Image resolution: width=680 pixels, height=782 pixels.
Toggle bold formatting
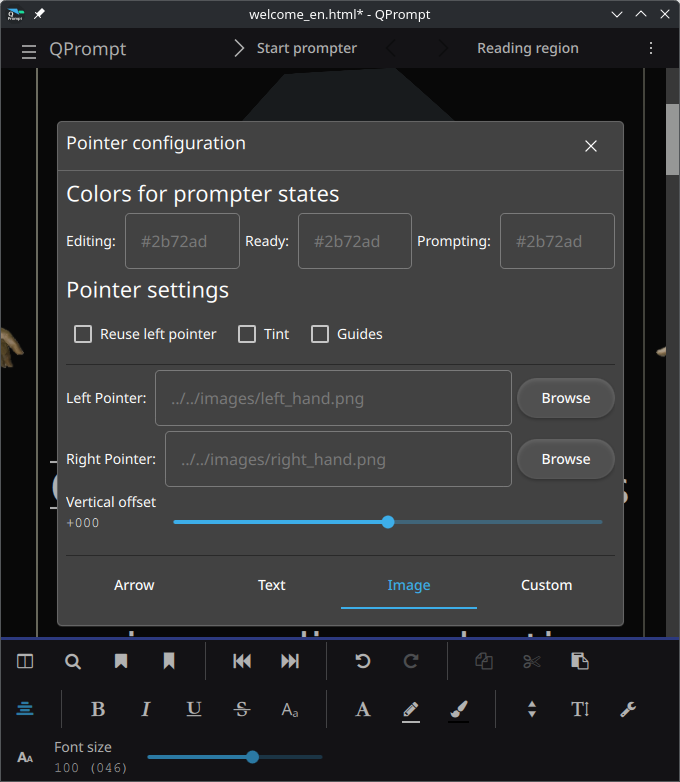click(x=98, y=709)
